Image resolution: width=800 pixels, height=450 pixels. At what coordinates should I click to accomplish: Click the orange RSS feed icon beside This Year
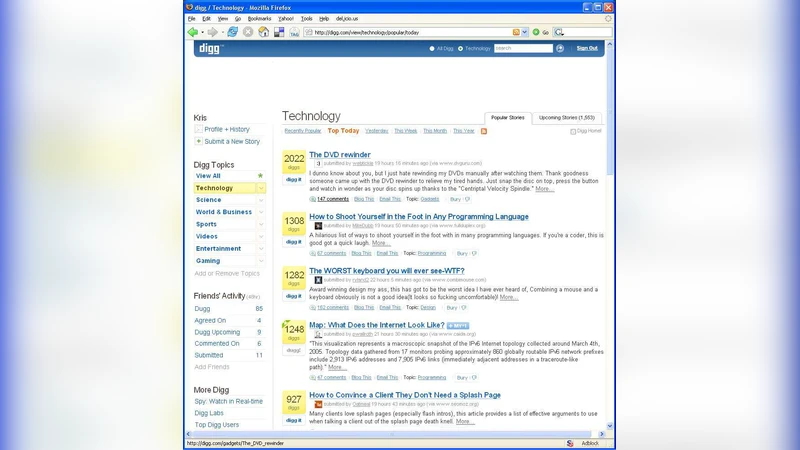(x=484, y=131)
